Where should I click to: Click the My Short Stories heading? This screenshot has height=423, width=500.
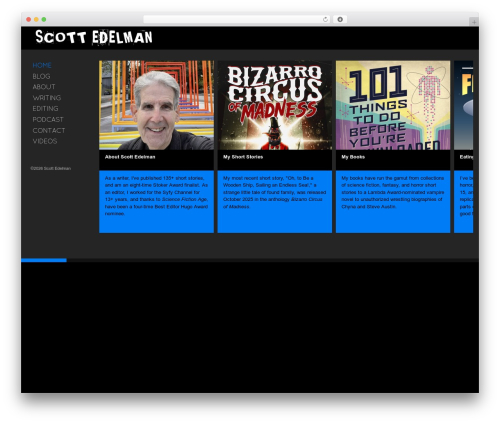243,157
